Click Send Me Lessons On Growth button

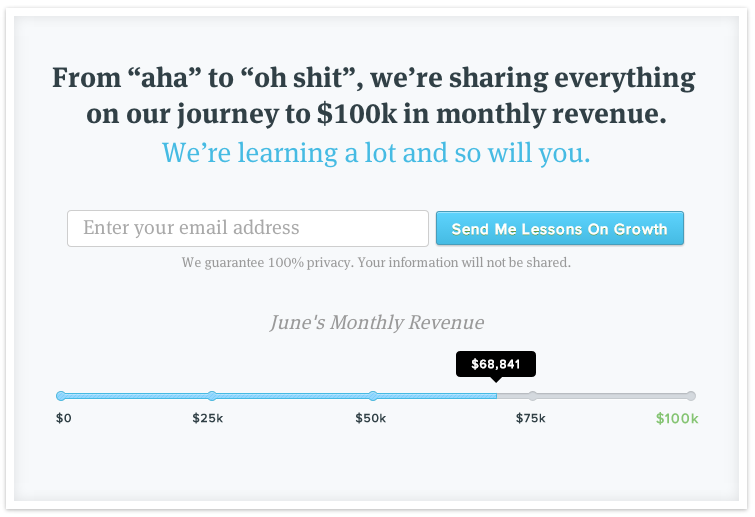560,228
